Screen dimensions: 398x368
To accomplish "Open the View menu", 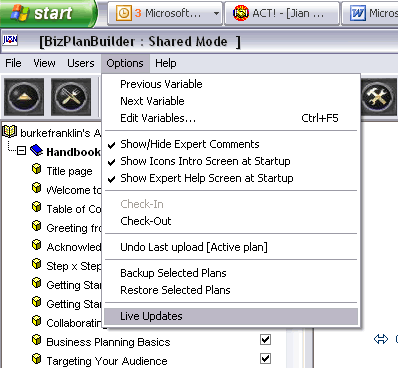I will pos(44,63).
